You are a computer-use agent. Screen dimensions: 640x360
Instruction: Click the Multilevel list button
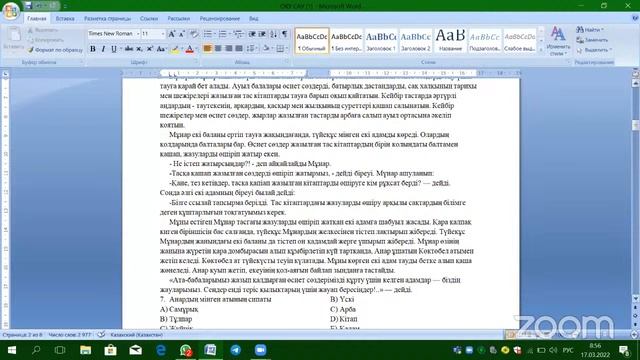click(238, 34)
